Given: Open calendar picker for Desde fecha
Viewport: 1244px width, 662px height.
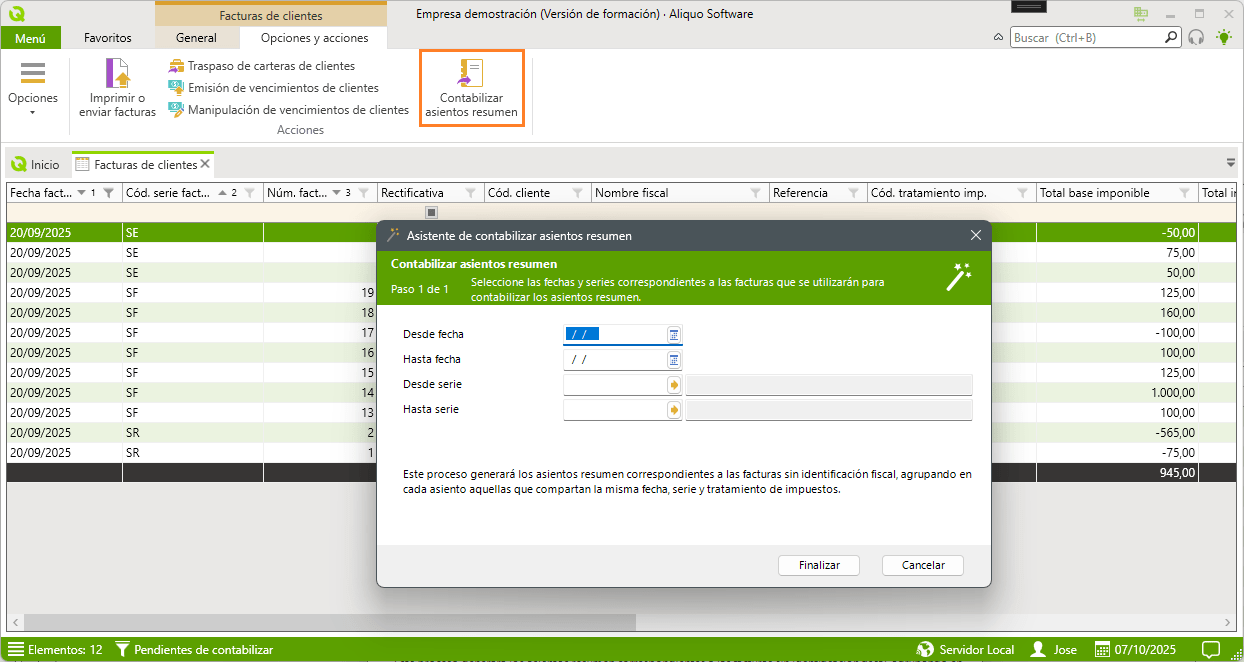Looking at the screenshot, I should coord(674,335).
